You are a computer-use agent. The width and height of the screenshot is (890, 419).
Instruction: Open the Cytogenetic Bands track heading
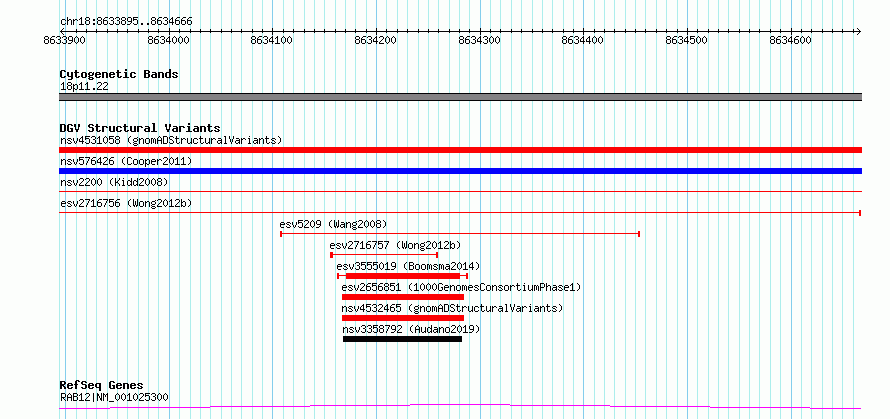pyautogui.click(x=119, y=74)
